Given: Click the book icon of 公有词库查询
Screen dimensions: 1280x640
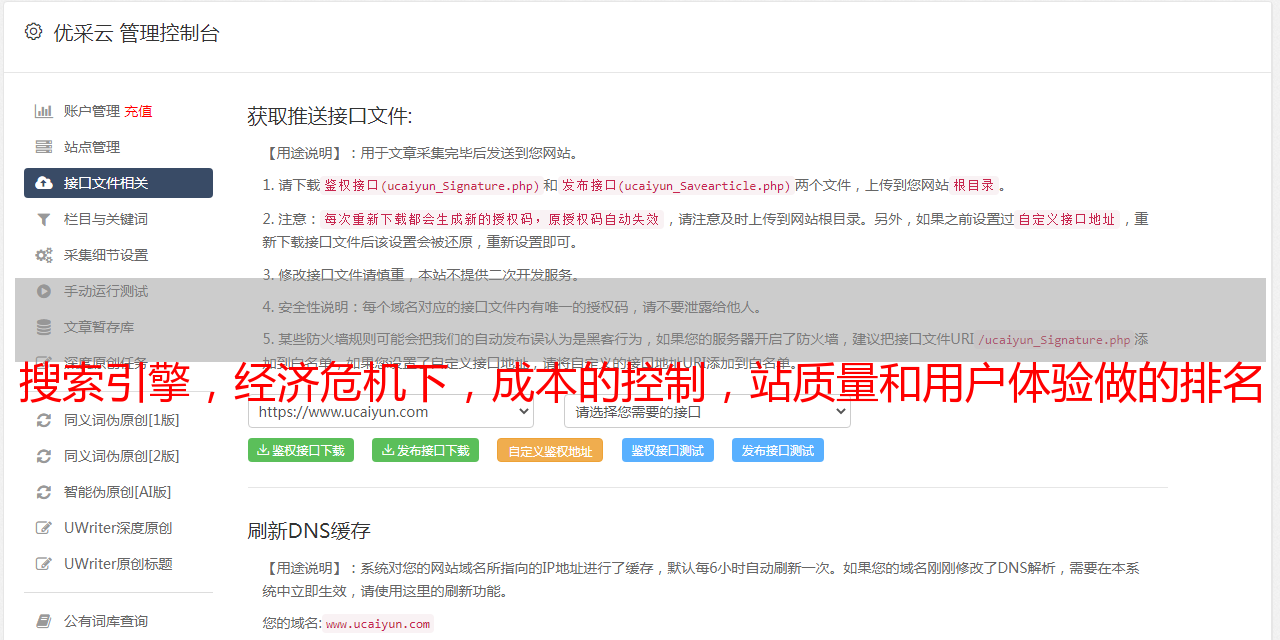Looking at the screenshot, I should click(44, 621).
